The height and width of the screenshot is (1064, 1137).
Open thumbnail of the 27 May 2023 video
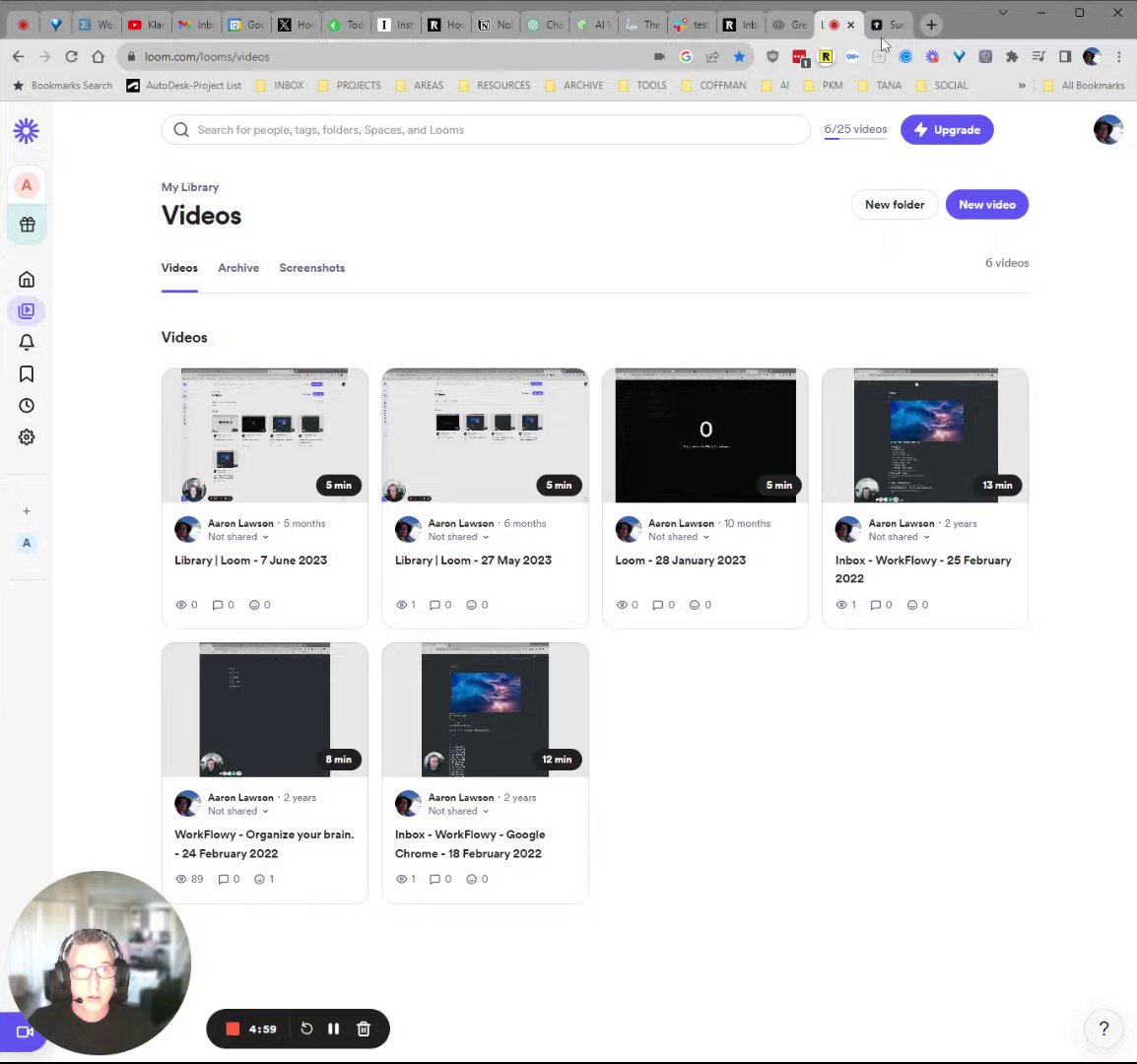pos(485,435)
